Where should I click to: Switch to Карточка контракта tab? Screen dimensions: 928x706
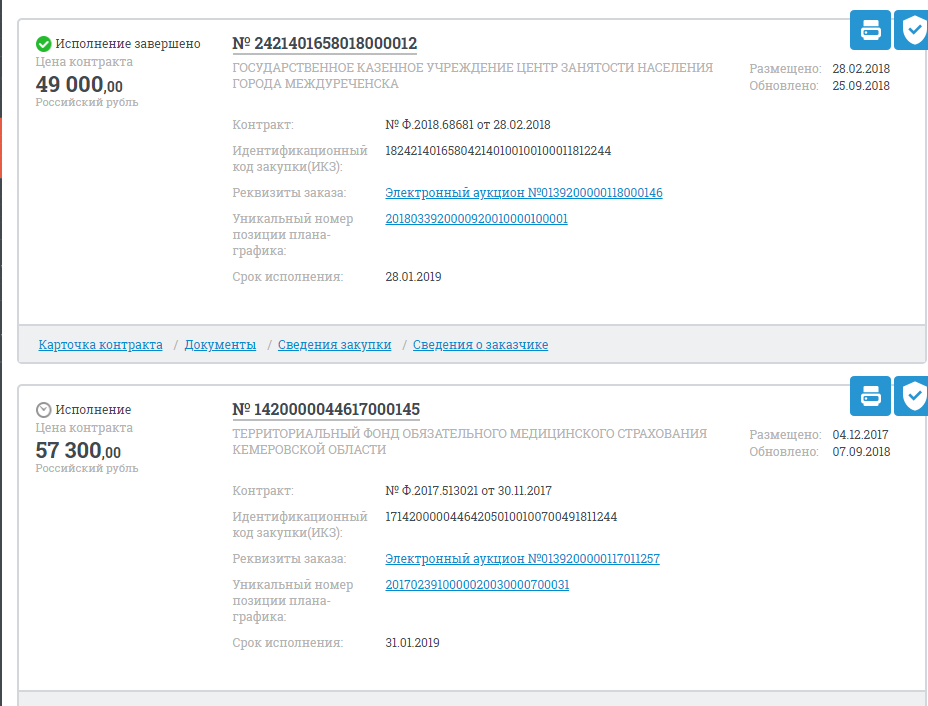tap(100, 345)
